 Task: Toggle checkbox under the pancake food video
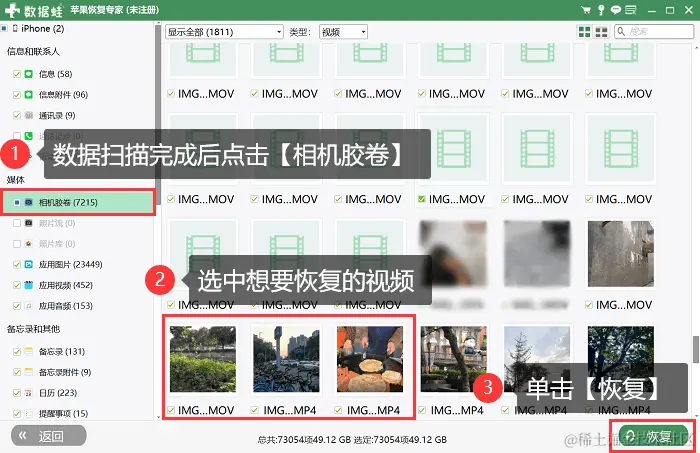click(338, 410)
